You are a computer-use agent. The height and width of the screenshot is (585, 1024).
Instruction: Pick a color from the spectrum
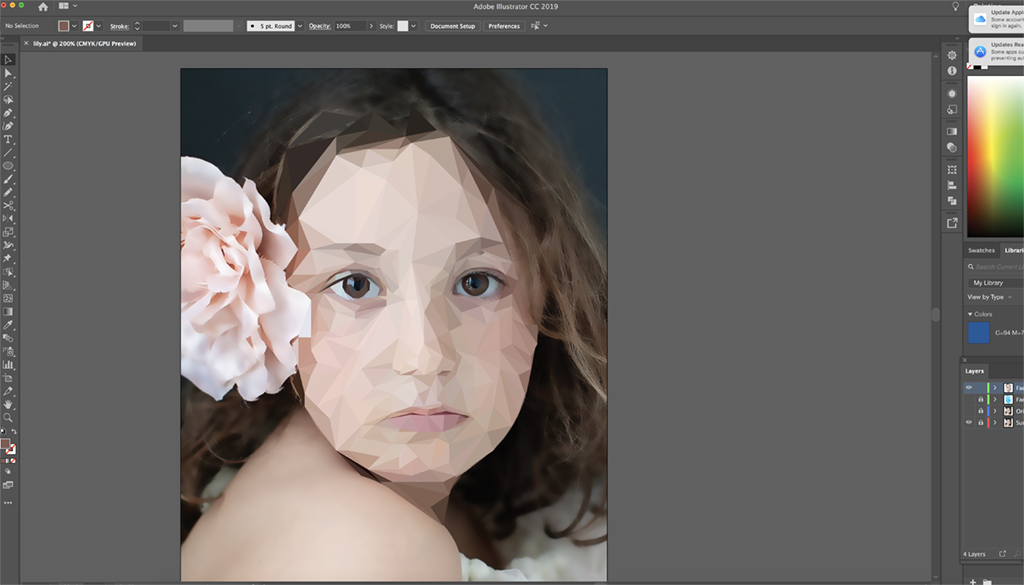click(x=995, y=156)
